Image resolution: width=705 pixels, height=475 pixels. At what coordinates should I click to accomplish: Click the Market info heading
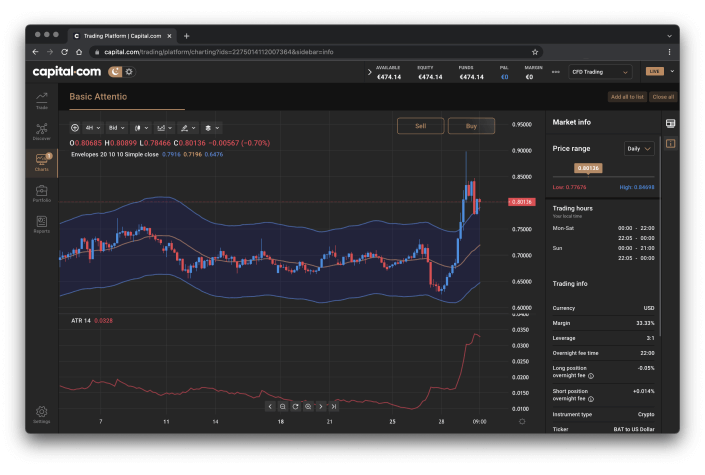(571, 122)
